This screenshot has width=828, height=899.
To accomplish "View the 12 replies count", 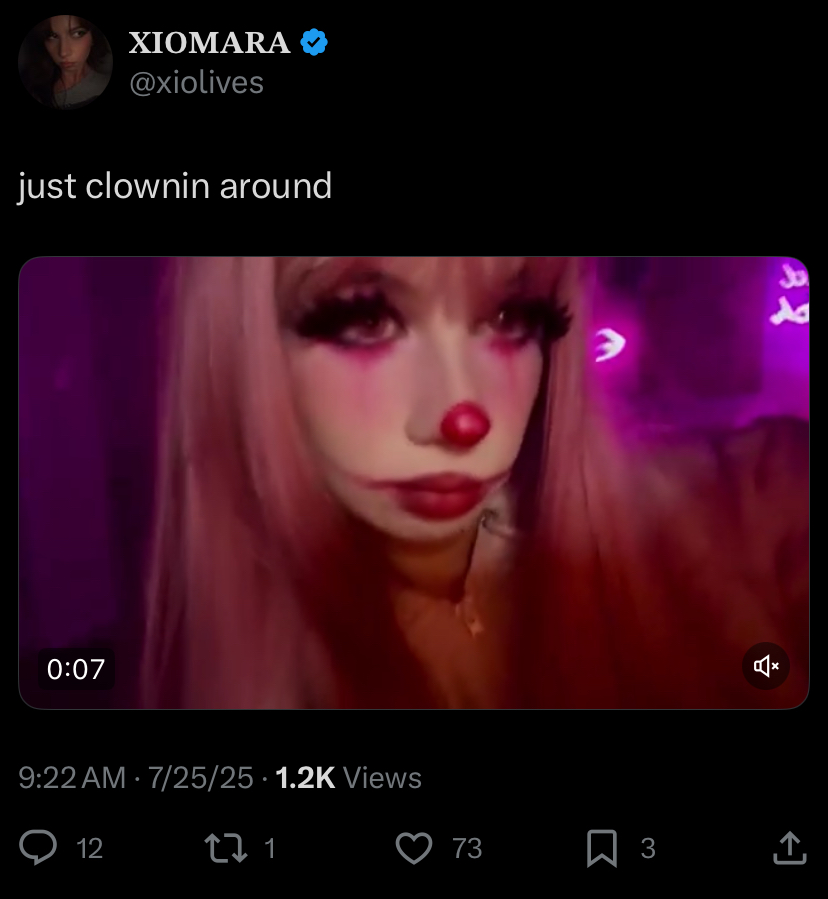I will (89, 849).
